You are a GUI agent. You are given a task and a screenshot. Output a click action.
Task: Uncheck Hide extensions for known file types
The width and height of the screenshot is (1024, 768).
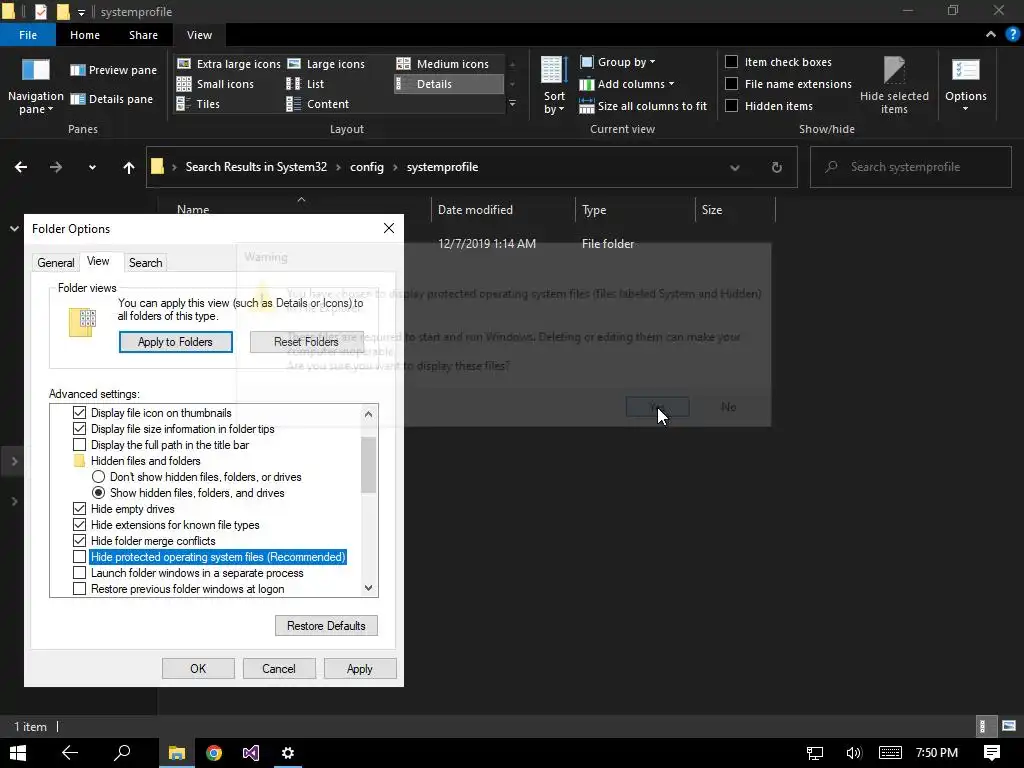tap(79, 525)
